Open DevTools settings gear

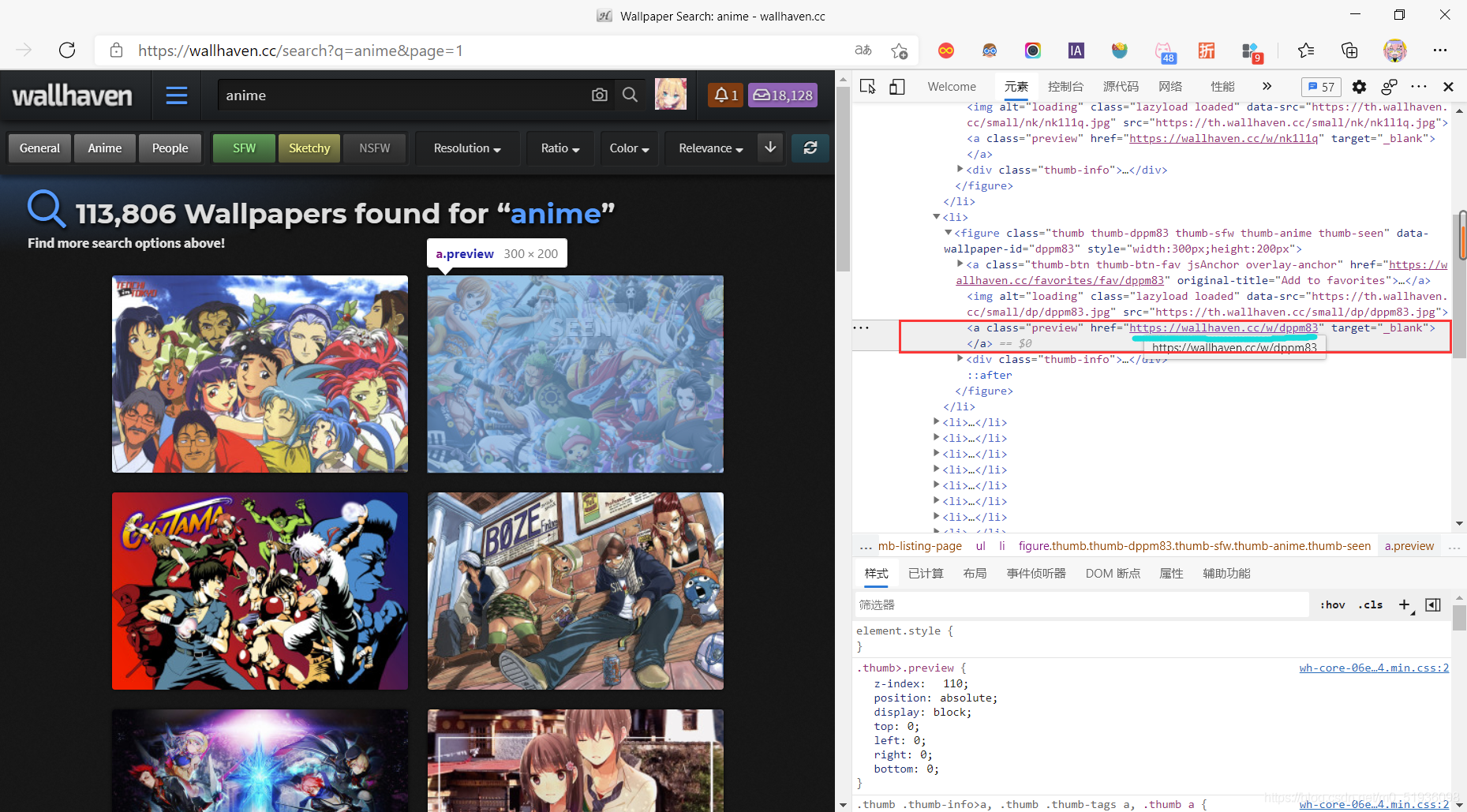(1359, 87)
